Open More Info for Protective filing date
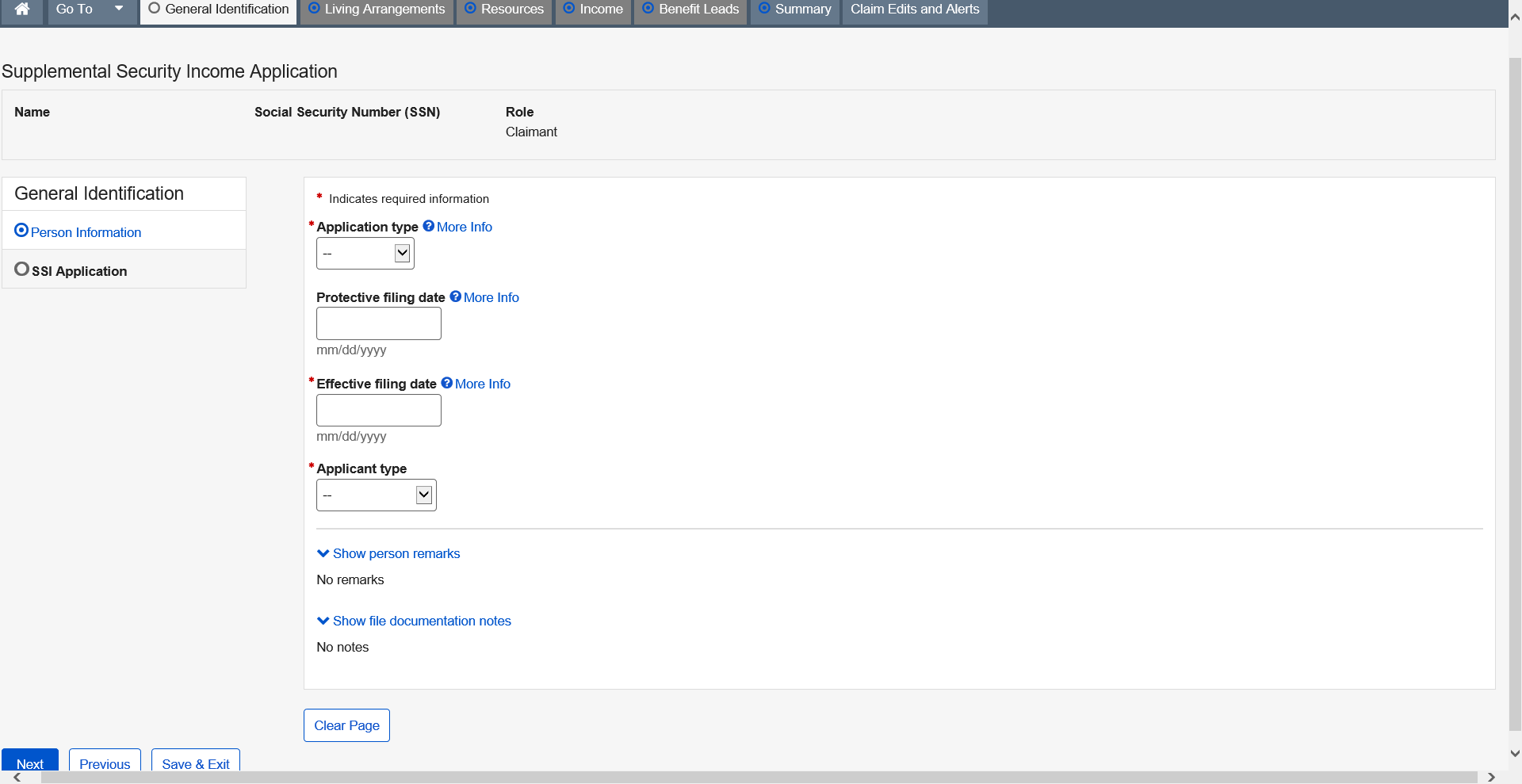This screenshot has width=1522, height=784. (491, 297)
